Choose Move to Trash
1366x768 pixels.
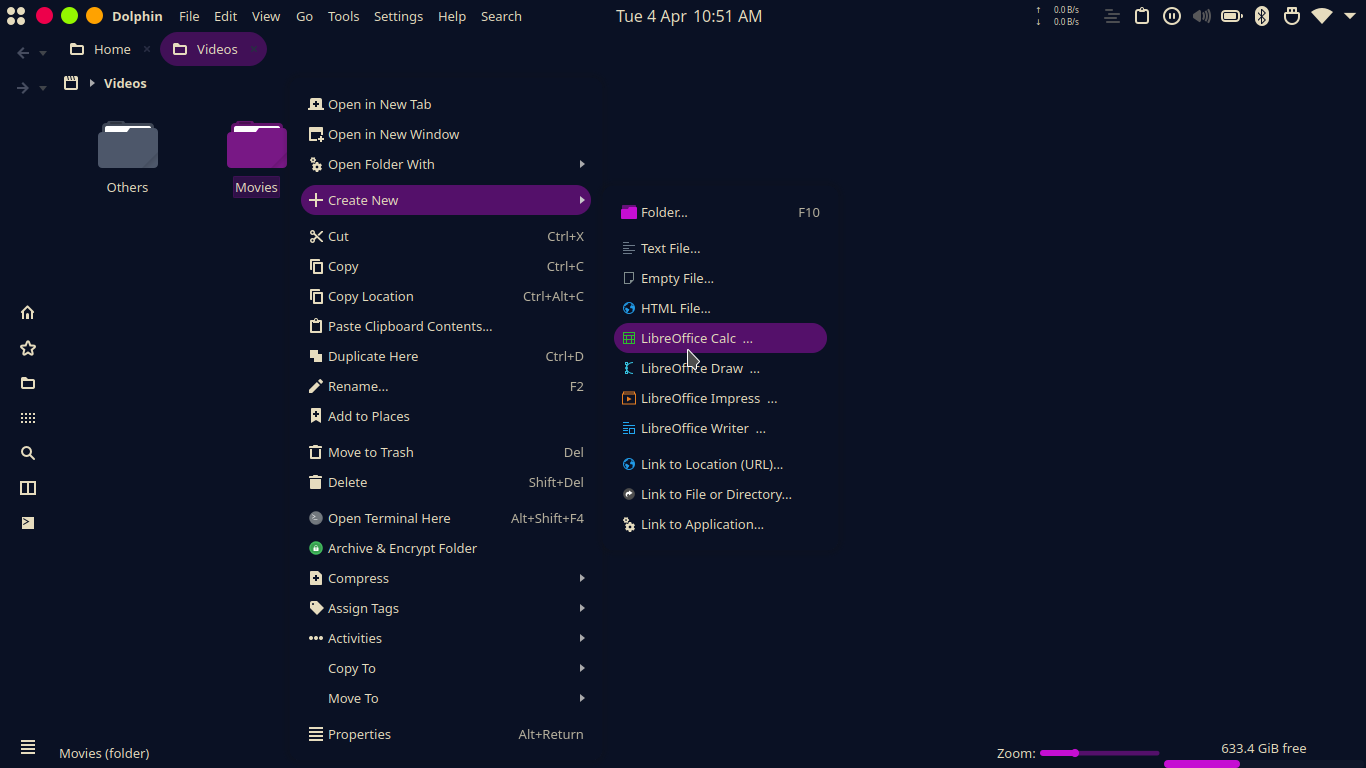[446, 452]
